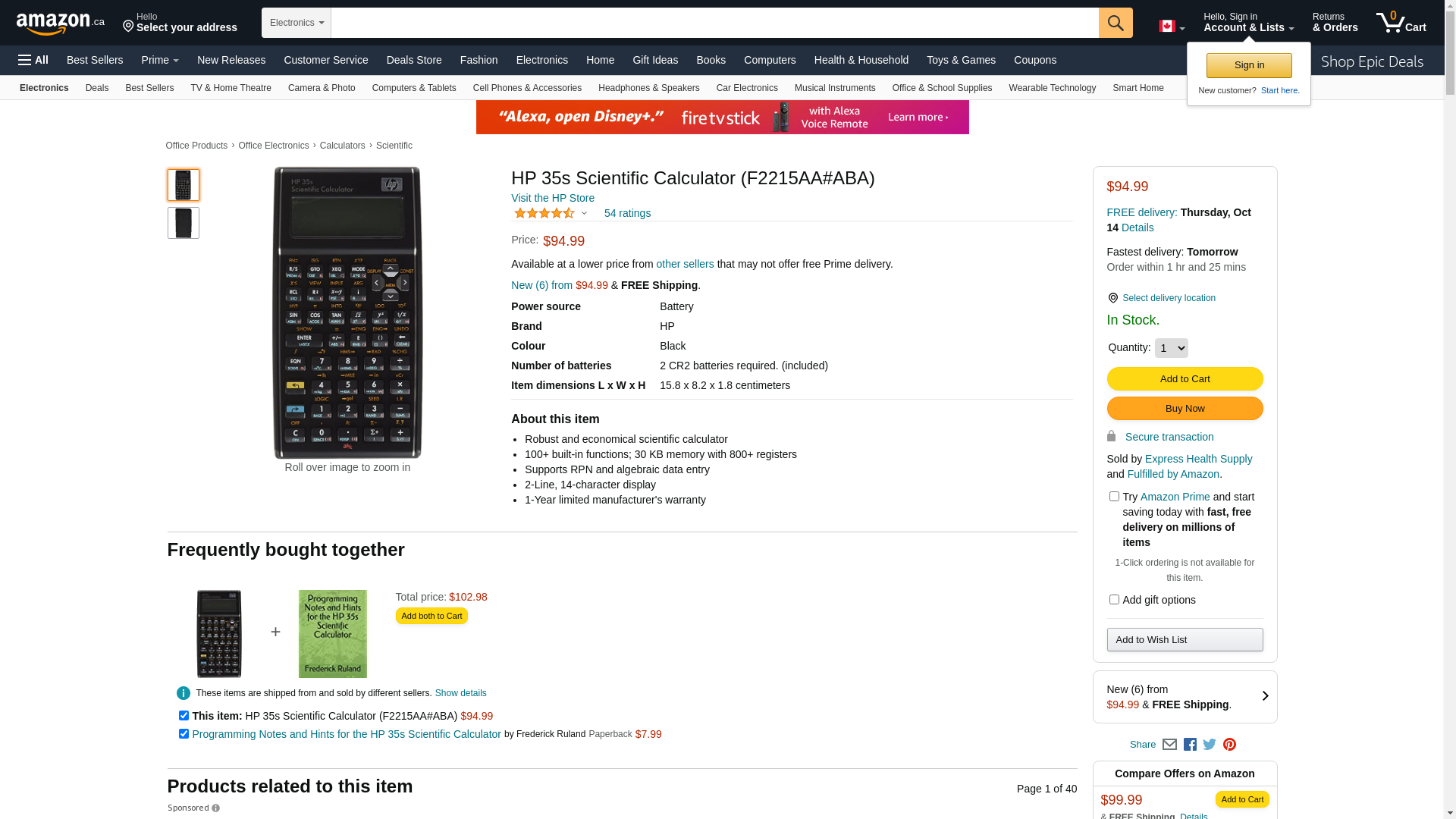The height and width of the screenshot is (819, 1456).
Task: Enable Add gift options checkbox
Action: point(1114,600)
